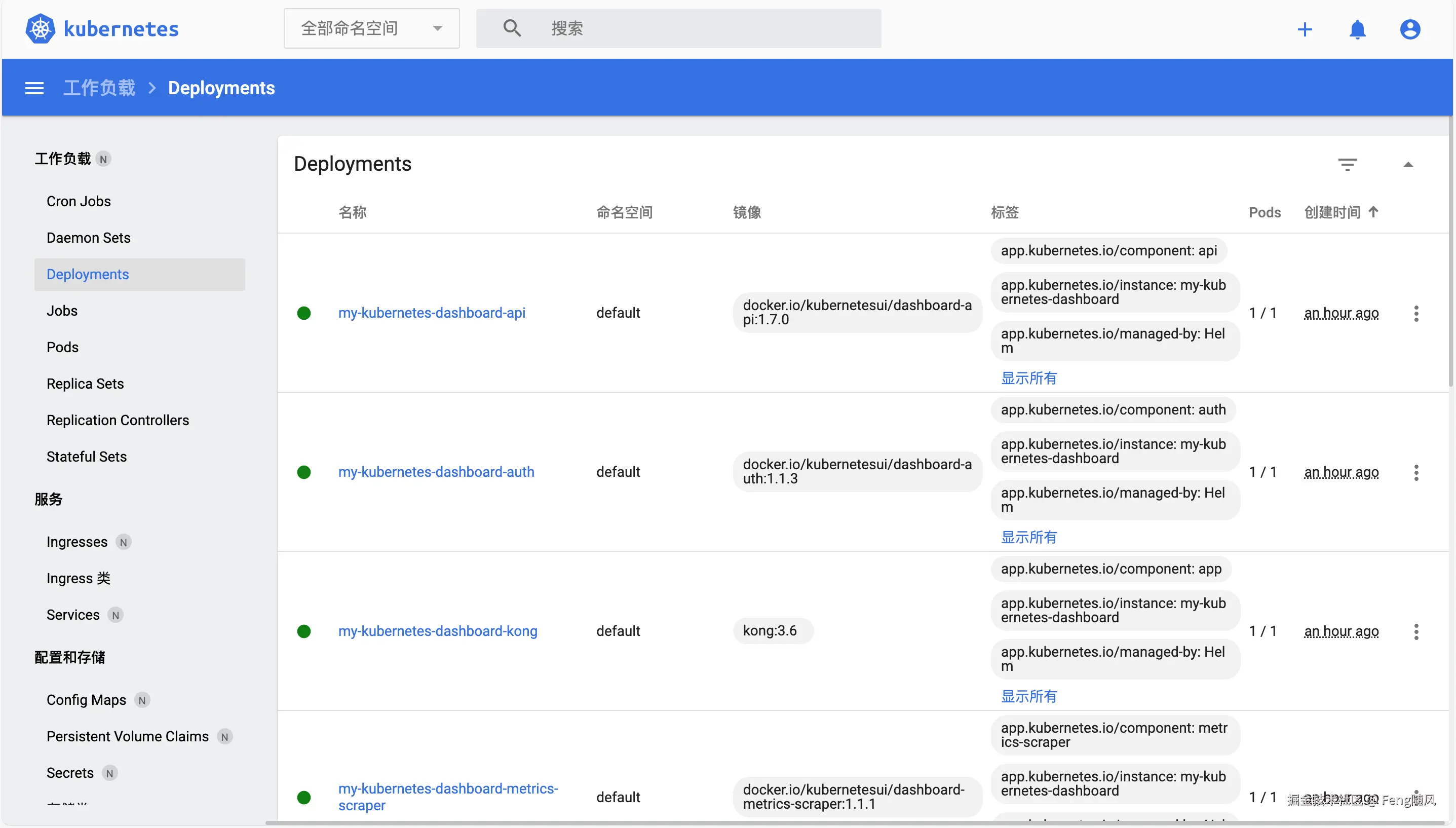The height and width of the screenshot is (828, 1456).
Task: Click 工作负载 breadcrumb link
Action: pos(99,88)
